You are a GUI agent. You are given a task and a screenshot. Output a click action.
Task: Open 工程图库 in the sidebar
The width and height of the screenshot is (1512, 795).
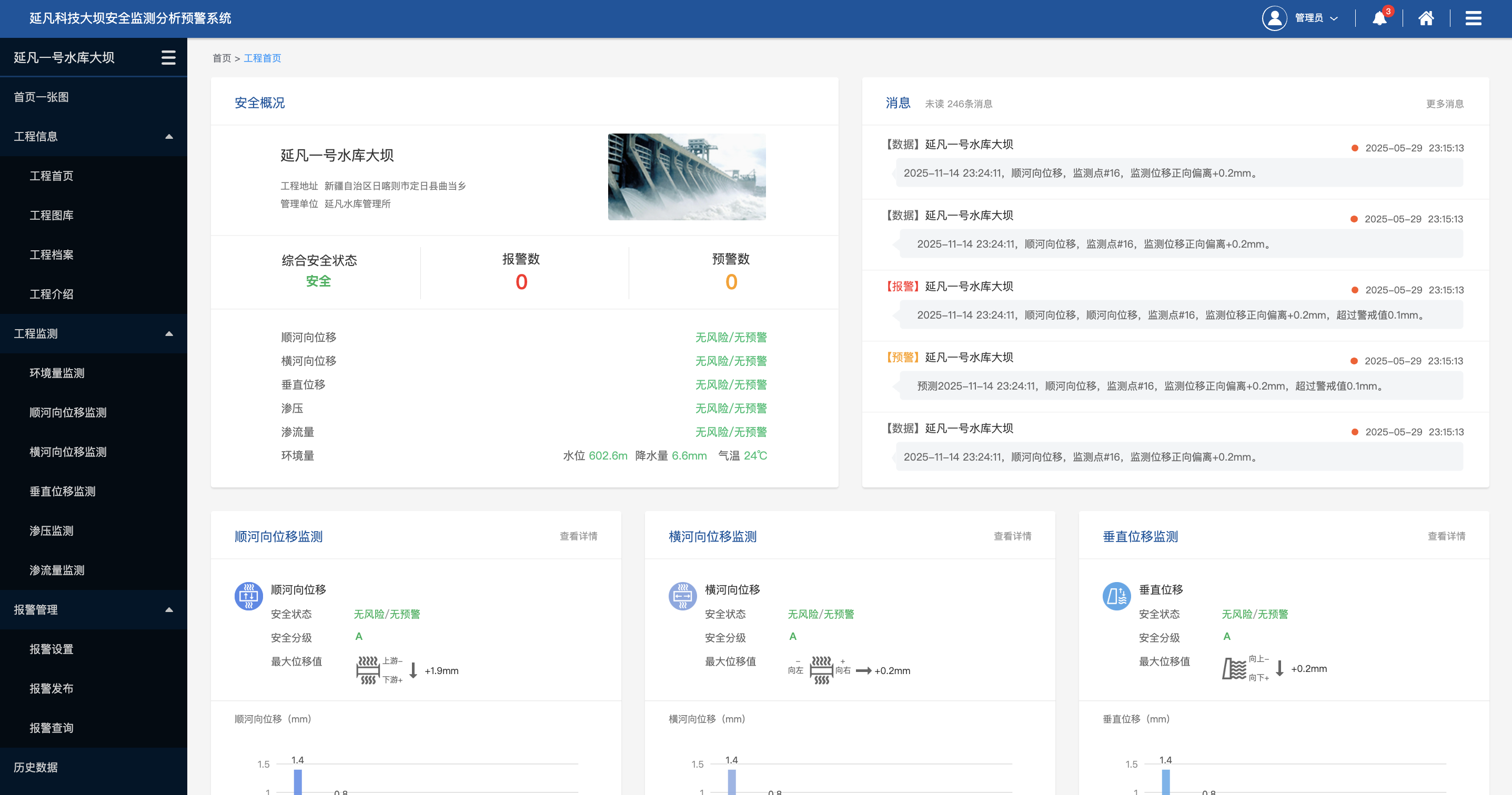coord(93,216)
